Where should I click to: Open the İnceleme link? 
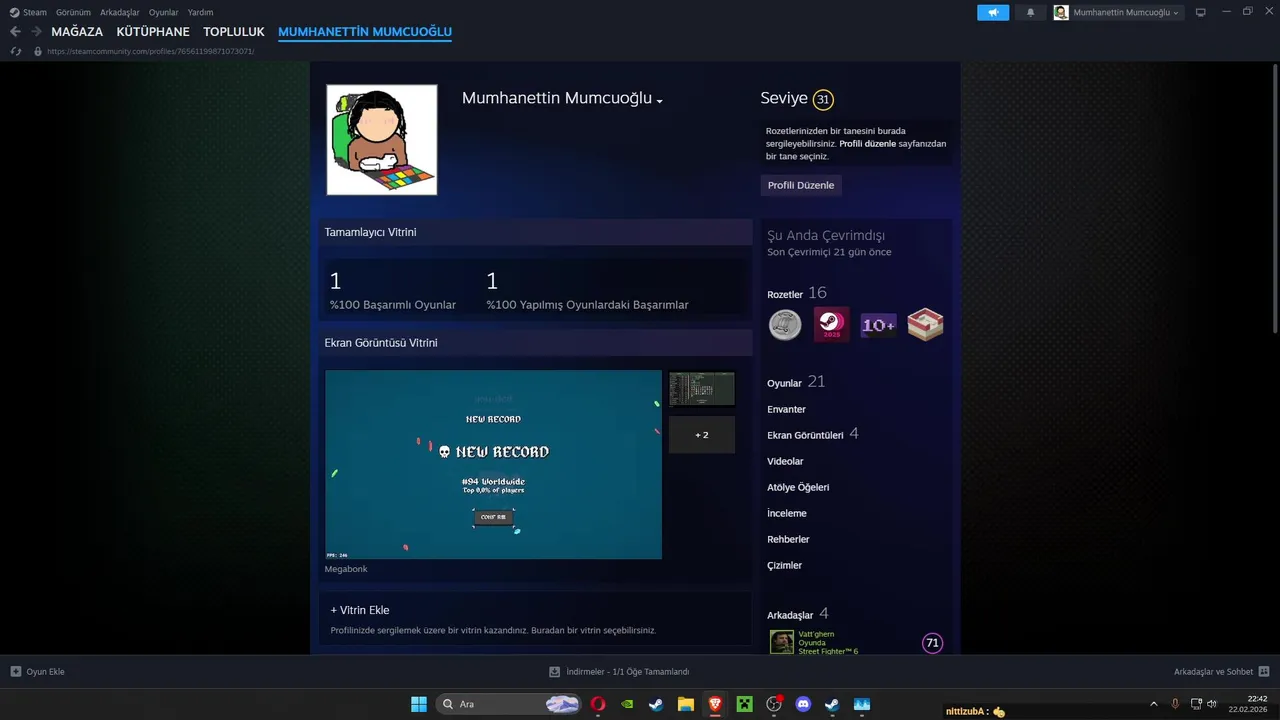[x=787, y=513]
